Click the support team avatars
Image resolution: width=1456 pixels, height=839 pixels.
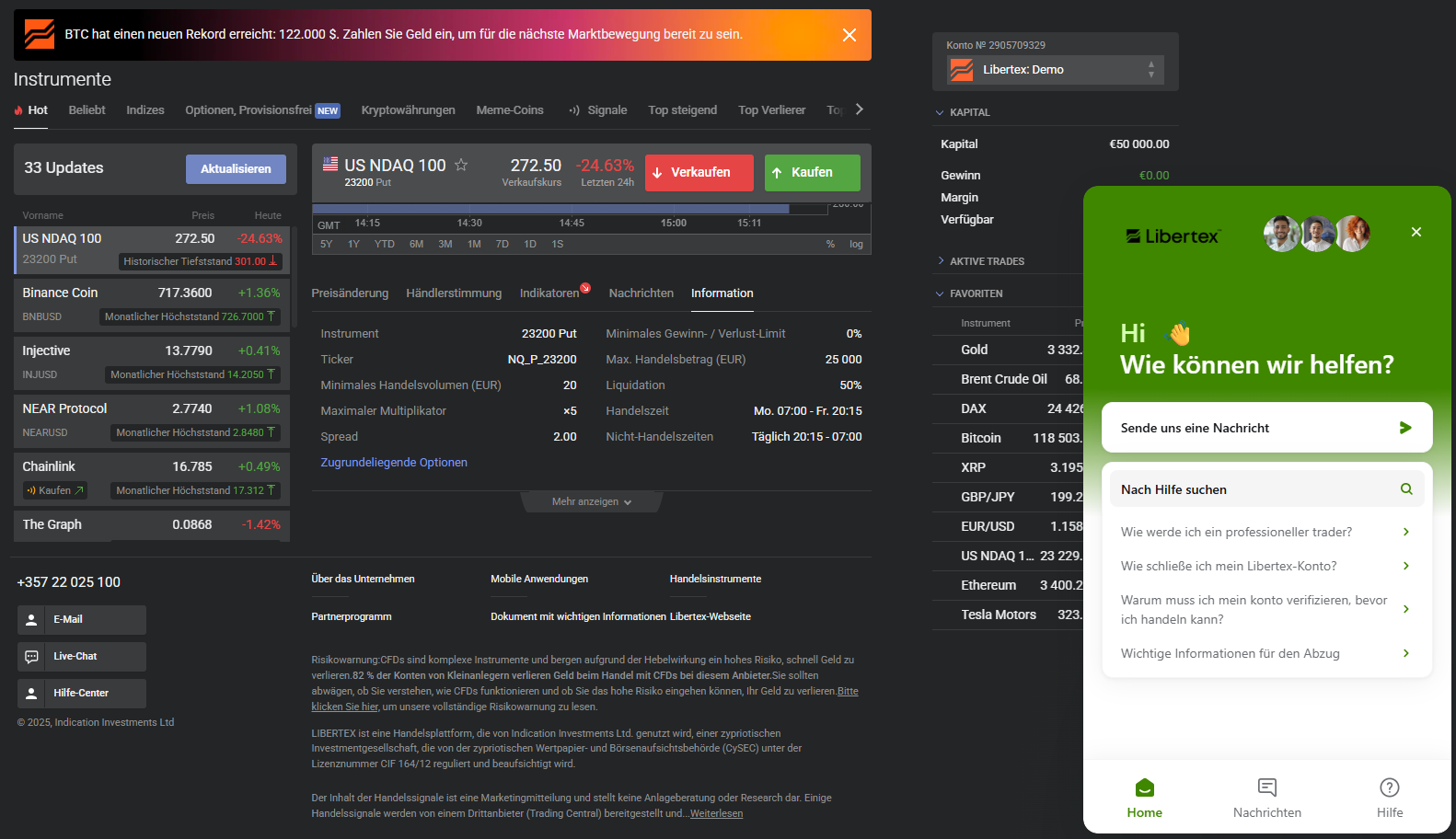(1317, 234)
